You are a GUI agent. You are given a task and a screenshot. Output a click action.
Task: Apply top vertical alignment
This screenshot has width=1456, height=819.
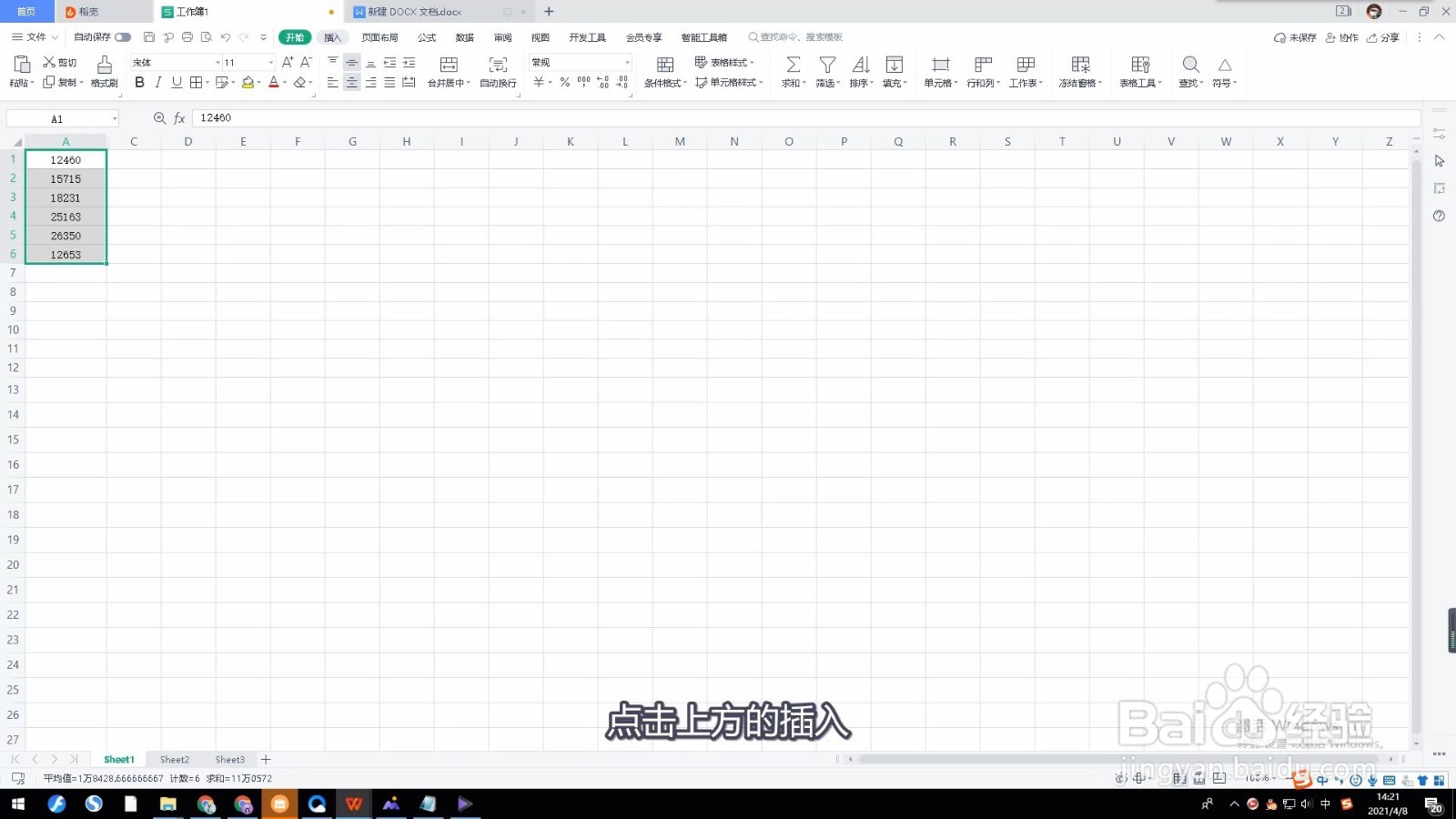332,62
